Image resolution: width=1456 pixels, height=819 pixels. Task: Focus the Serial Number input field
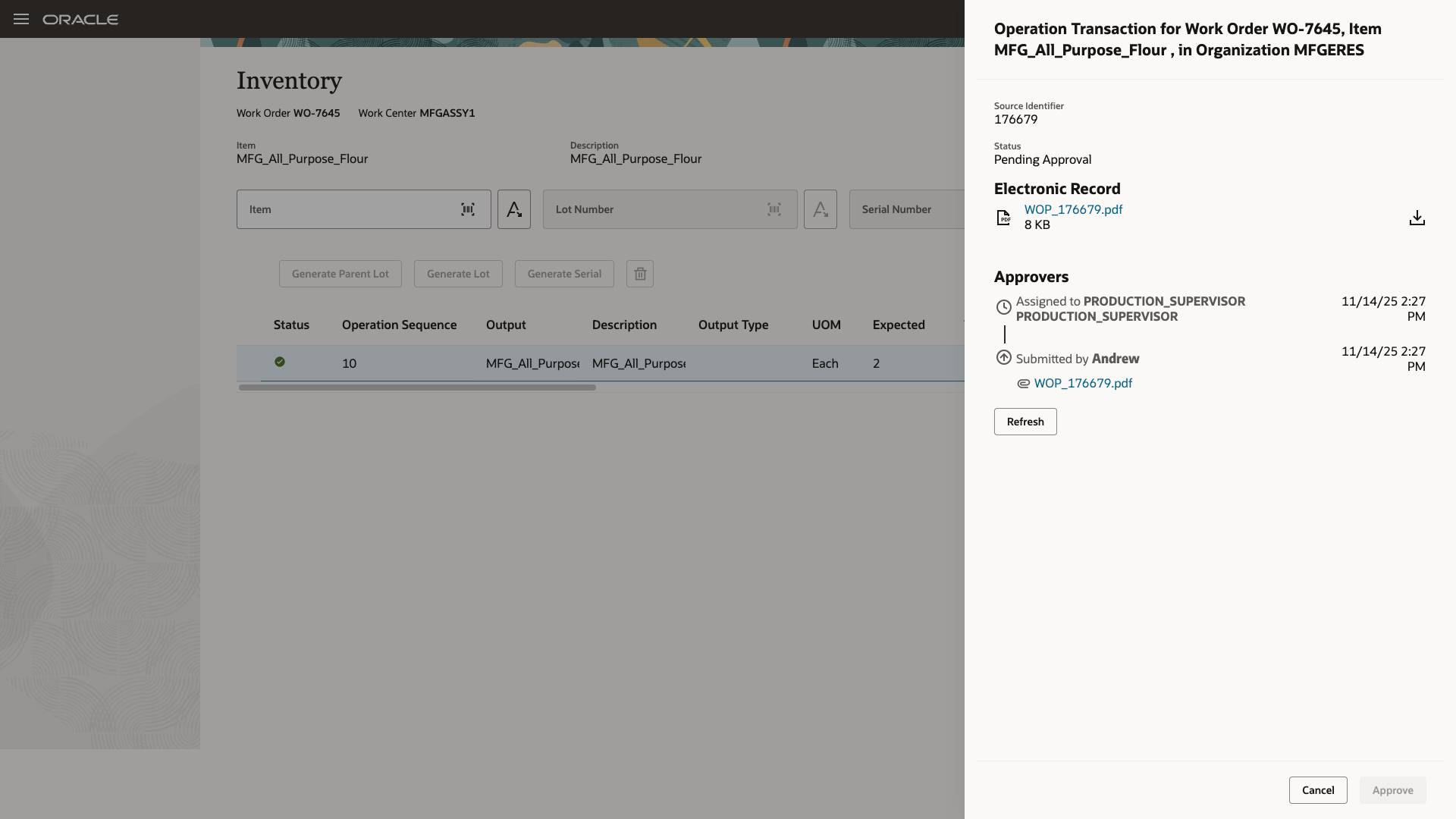pyautogui.click(x=907, y=209)
